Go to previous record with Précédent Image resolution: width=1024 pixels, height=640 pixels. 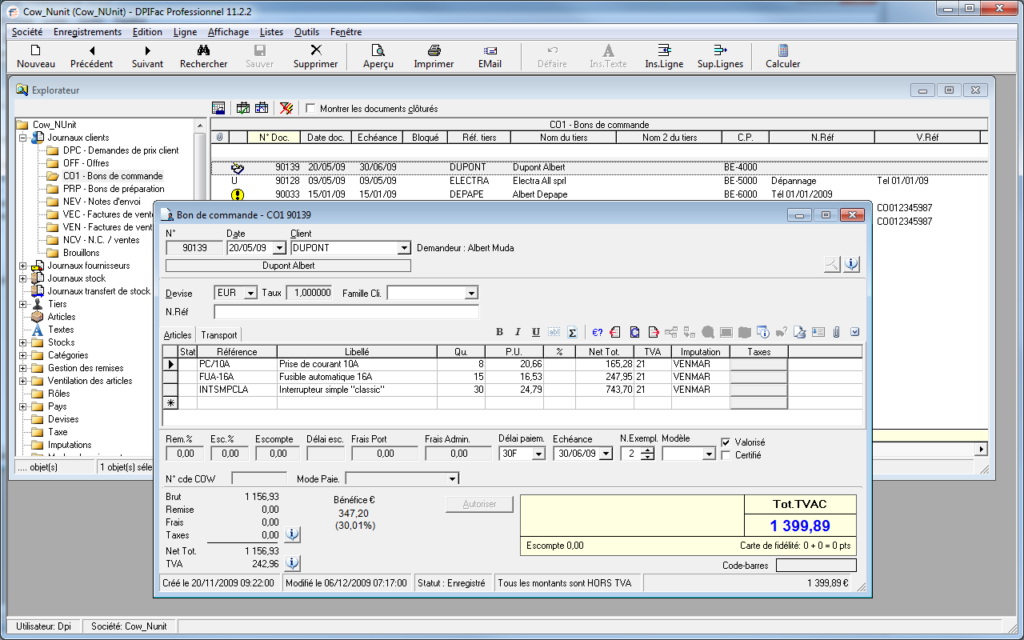(x=91, y=57)
